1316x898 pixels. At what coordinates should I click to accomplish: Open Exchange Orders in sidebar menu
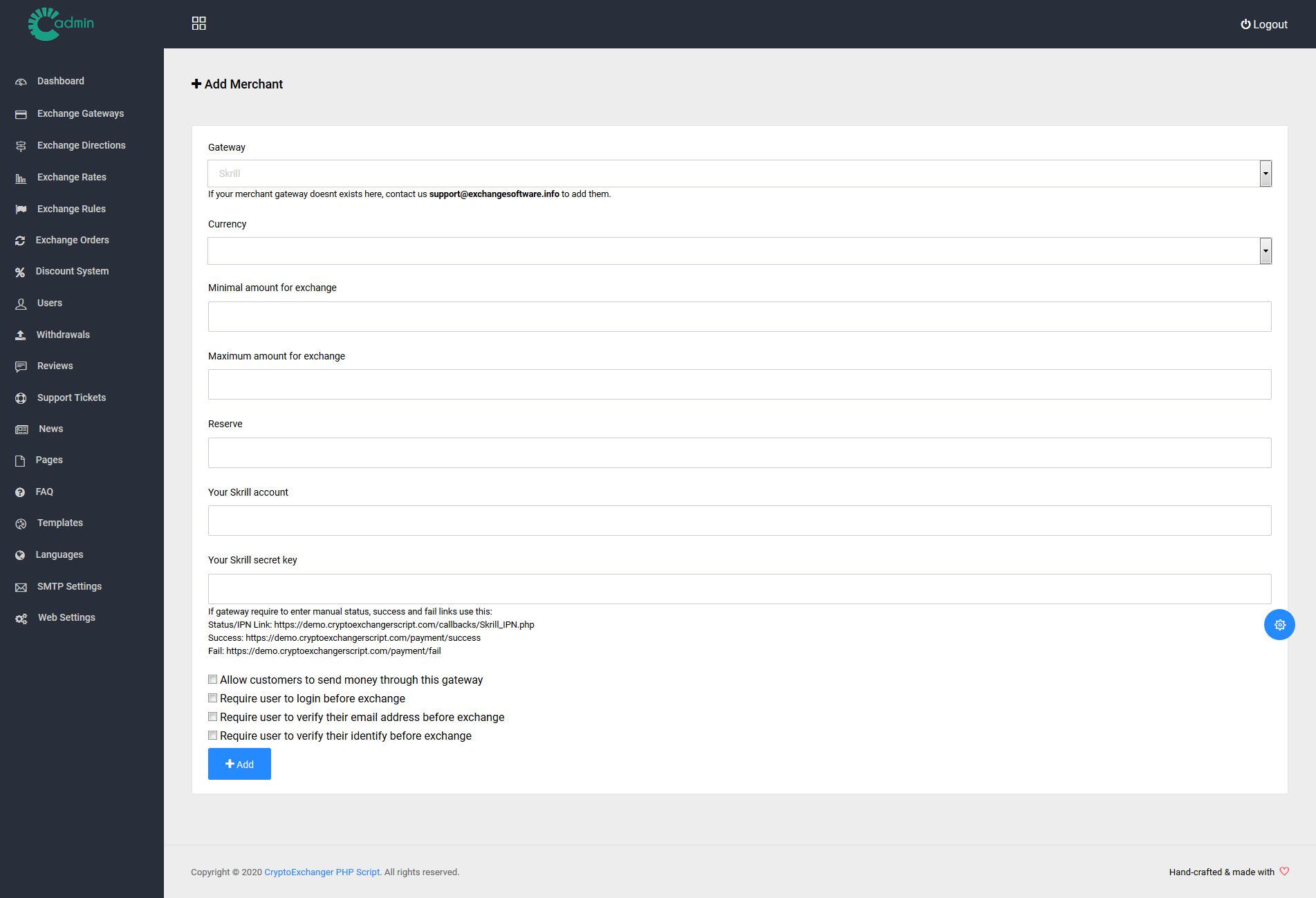73,240
